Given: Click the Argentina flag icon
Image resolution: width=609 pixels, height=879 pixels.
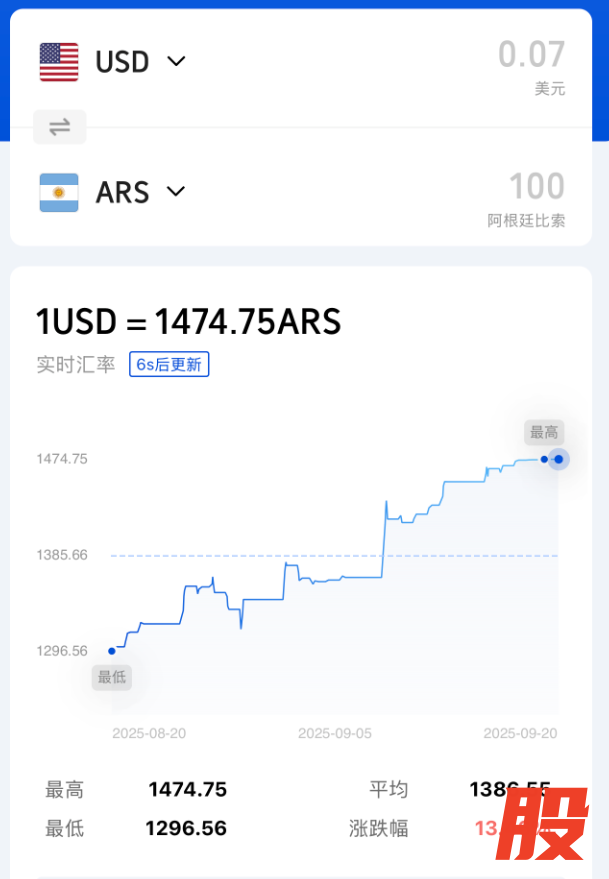Looking at the screenshot, I should [x=59, y=192].
